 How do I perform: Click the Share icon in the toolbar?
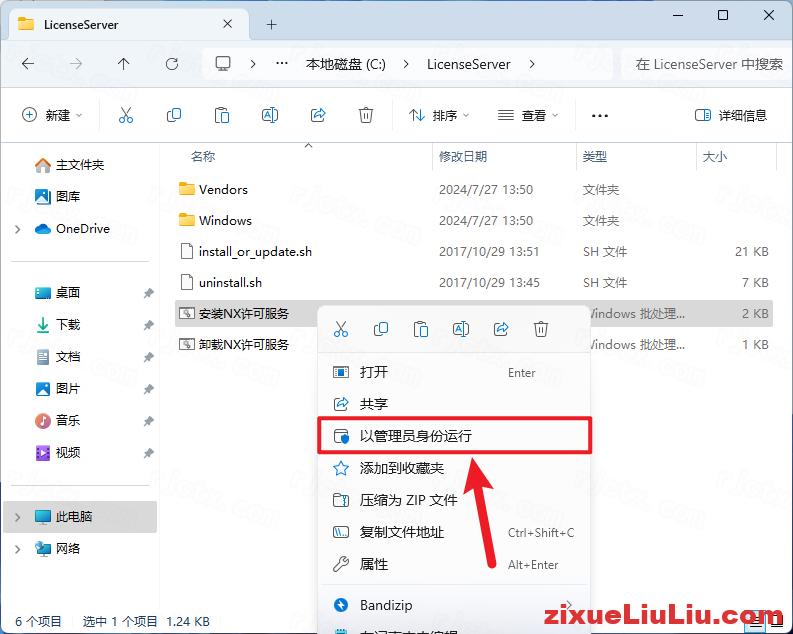click(318, 115)
